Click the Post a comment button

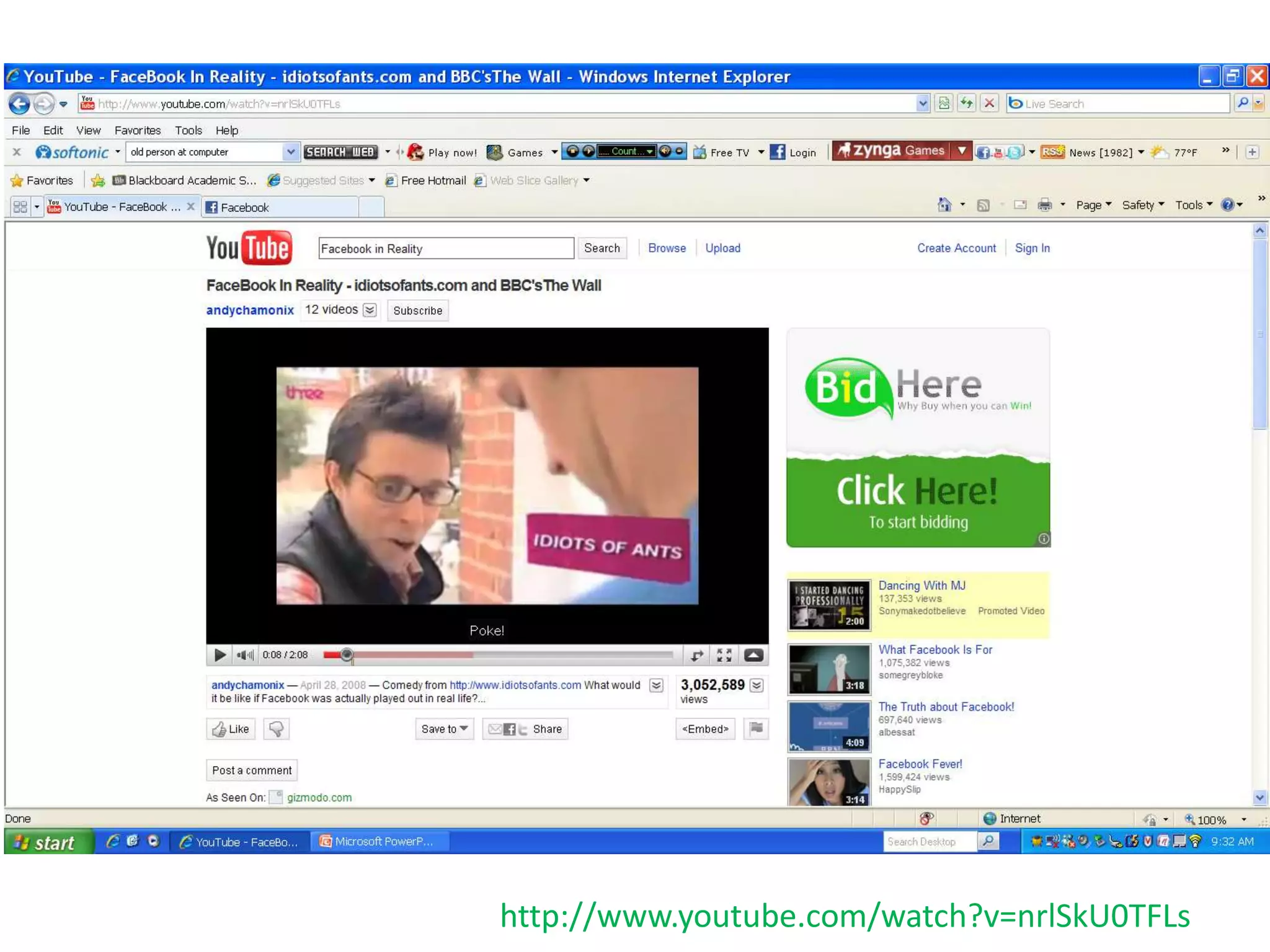pyautogui.click(x=252, y=770)
